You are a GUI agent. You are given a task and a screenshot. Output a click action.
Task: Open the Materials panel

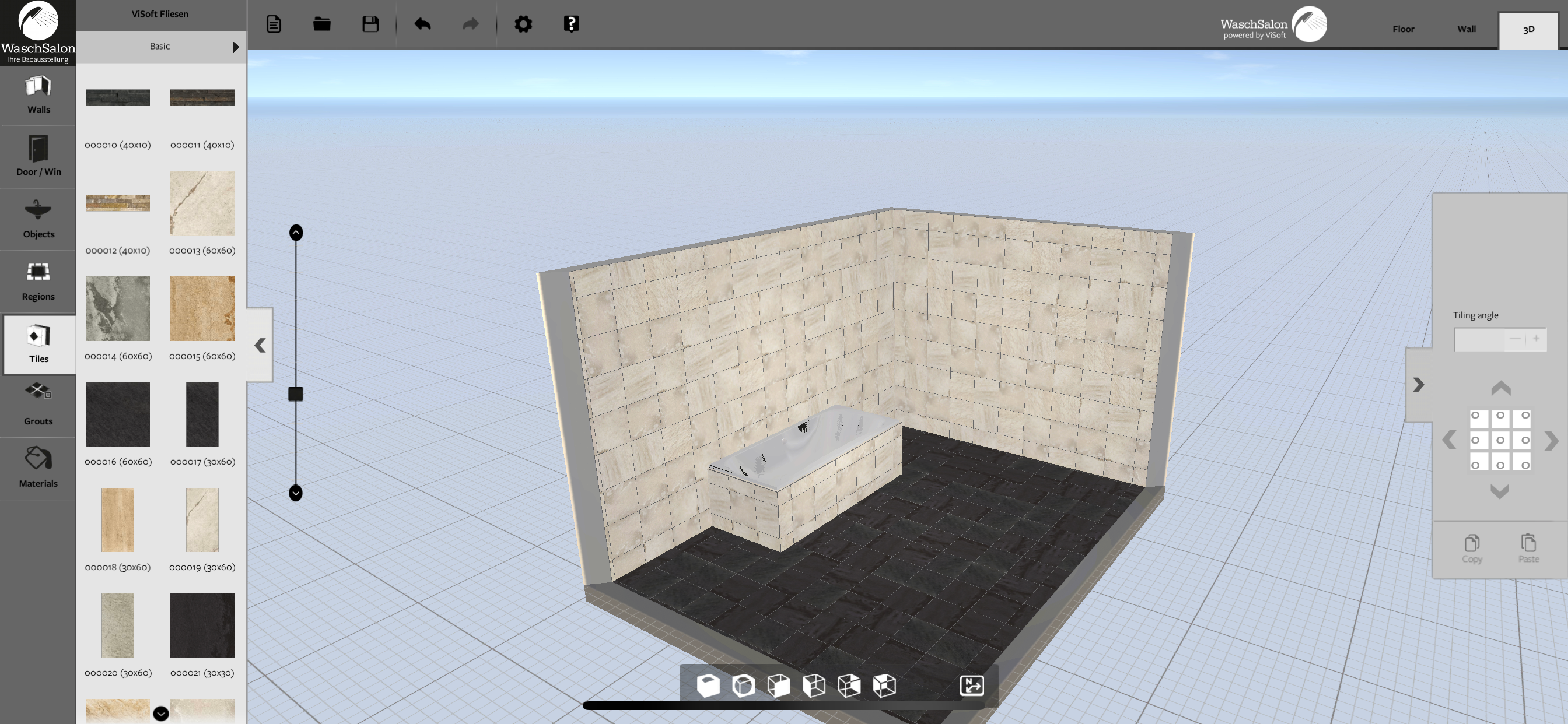[38, 468]
